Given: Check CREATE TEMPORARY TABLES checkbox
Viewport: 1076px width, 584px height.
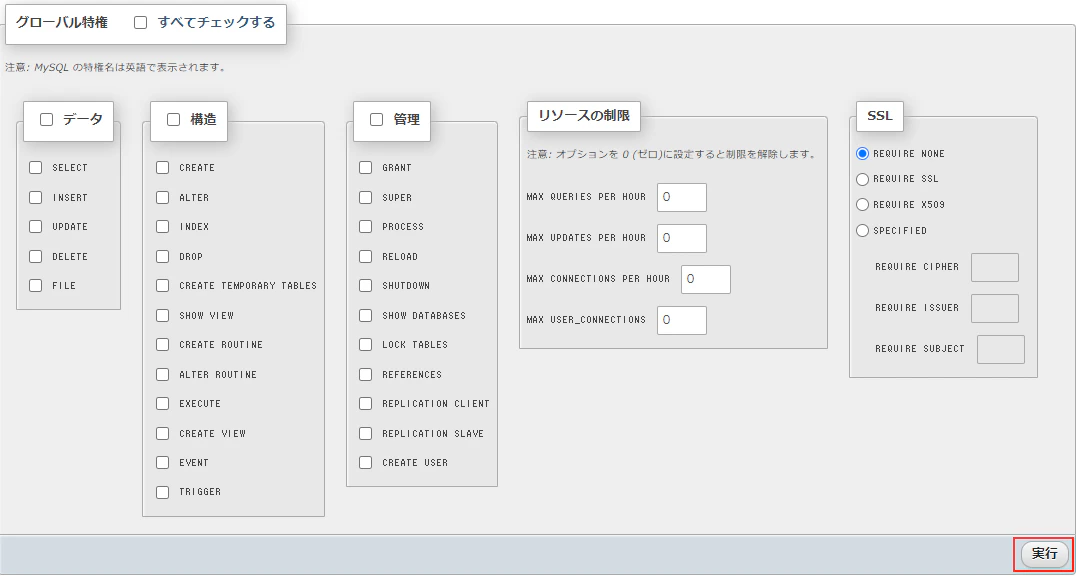Looking at the screenshot, I should pyautogui.click(x=163, y=285).
